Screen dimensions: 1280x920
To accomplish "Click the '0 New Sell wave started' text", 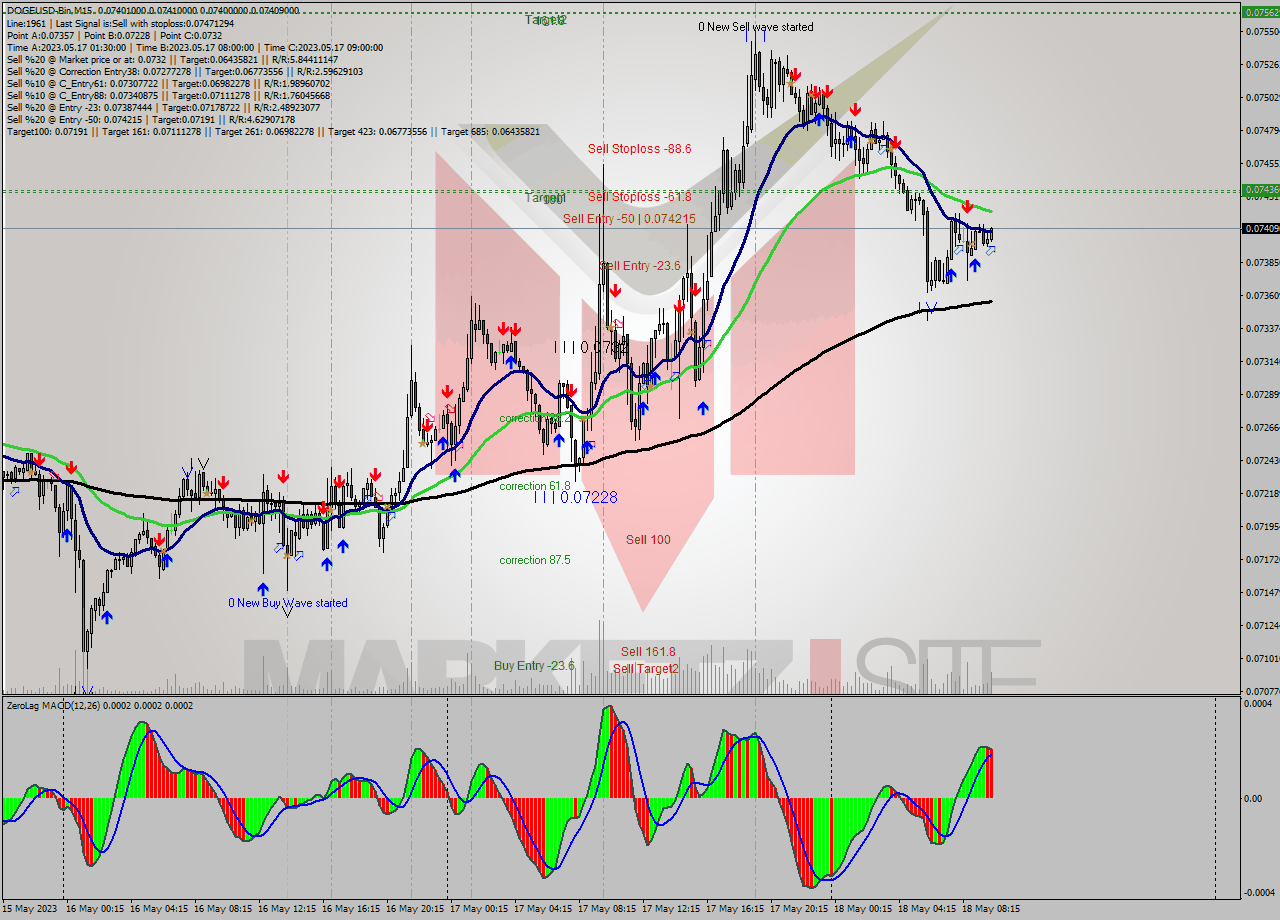I will click(x=756, y=27).
